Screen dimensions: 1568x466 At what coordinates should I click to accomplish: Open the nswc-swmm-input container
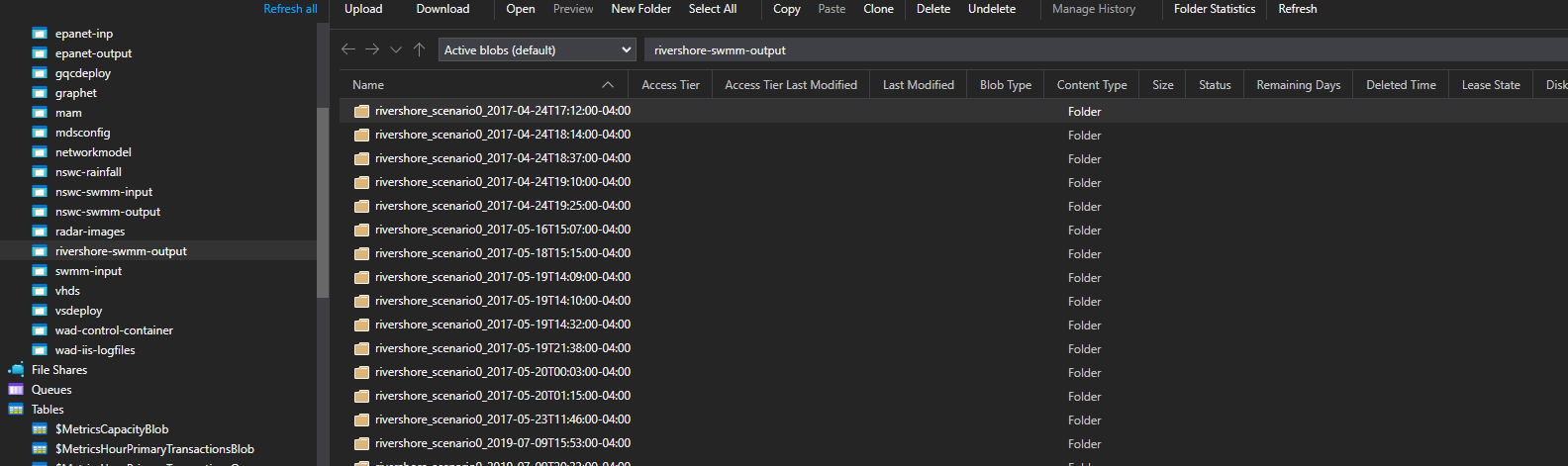(x=104, y=192)
